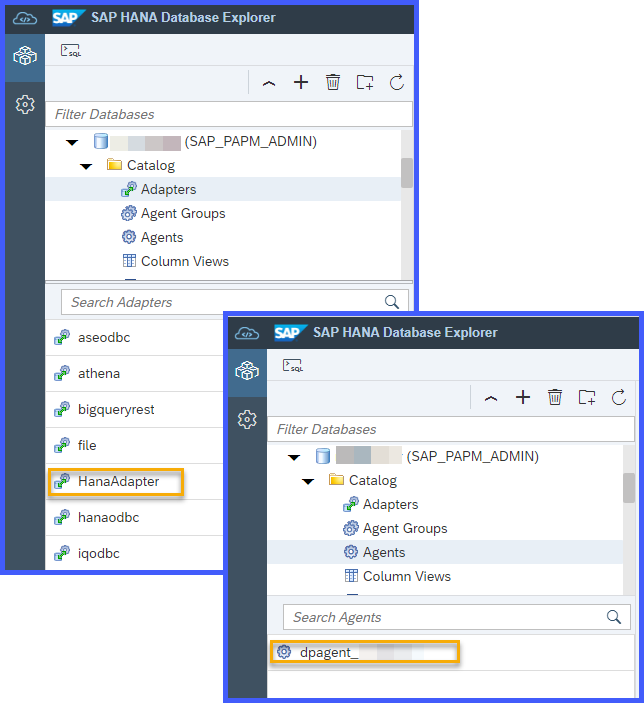Refresh database list in back window
This screenshot has width=644, height=703.
coord(397,82)
